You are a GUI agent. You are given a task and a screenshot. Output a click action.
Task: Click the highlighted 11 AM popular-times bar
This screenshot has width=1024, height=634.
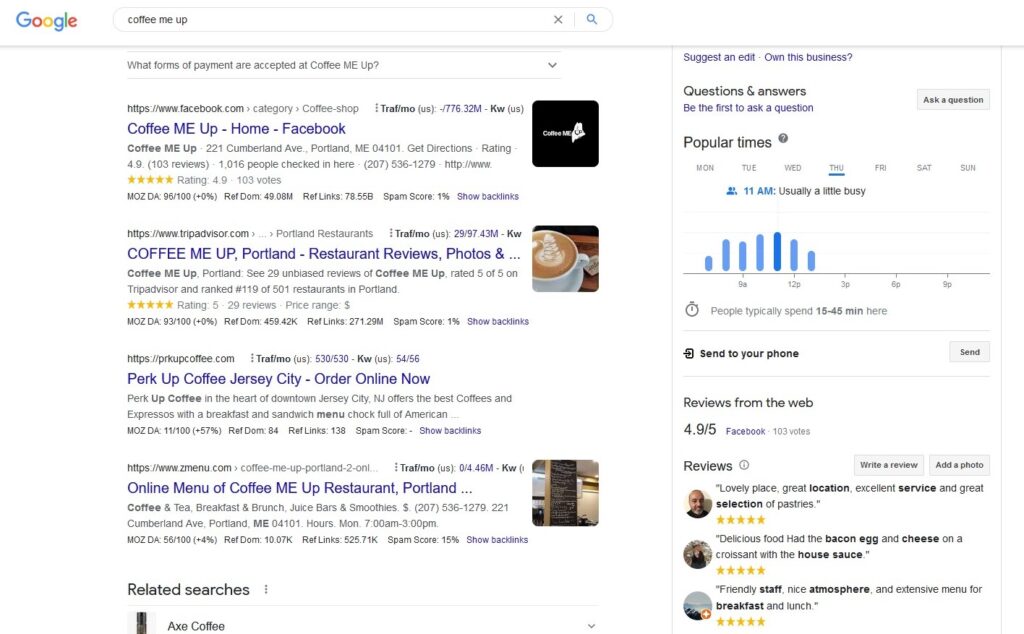(777, 251)
